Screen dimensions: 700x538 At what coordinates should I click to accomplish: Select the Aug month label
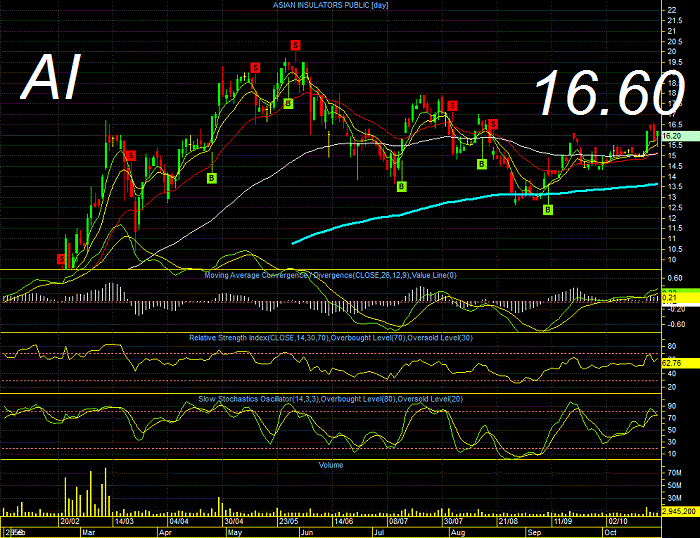[458, 533]
